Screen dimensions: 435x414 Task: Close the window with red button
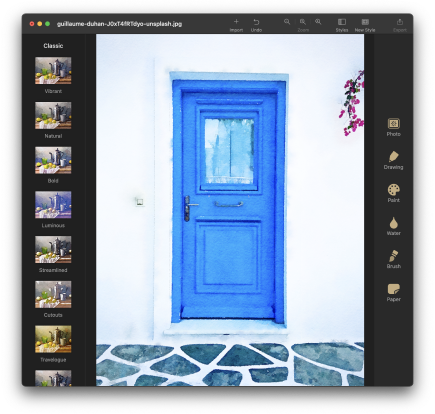click(x=32, y=24)
